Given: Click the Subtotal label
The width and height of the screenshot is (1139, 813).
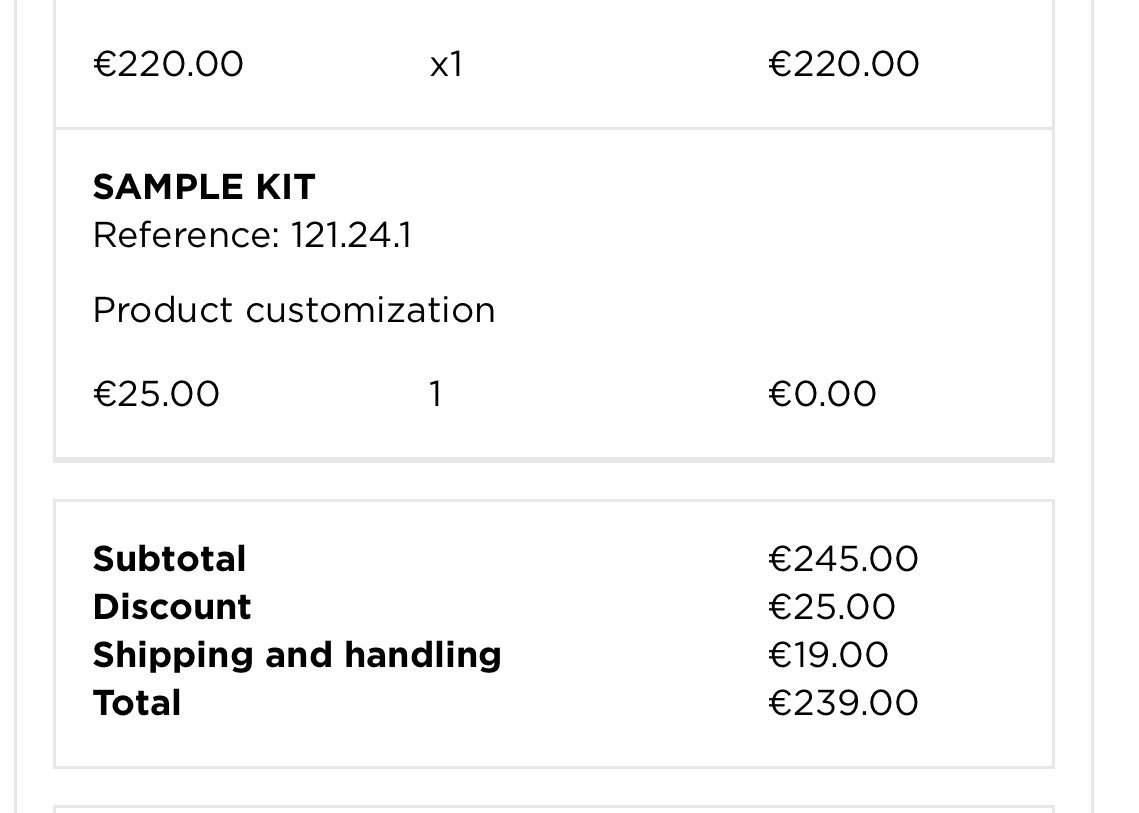Looking at the screenshot, I should pyautogui.click(x=169, y=559).
